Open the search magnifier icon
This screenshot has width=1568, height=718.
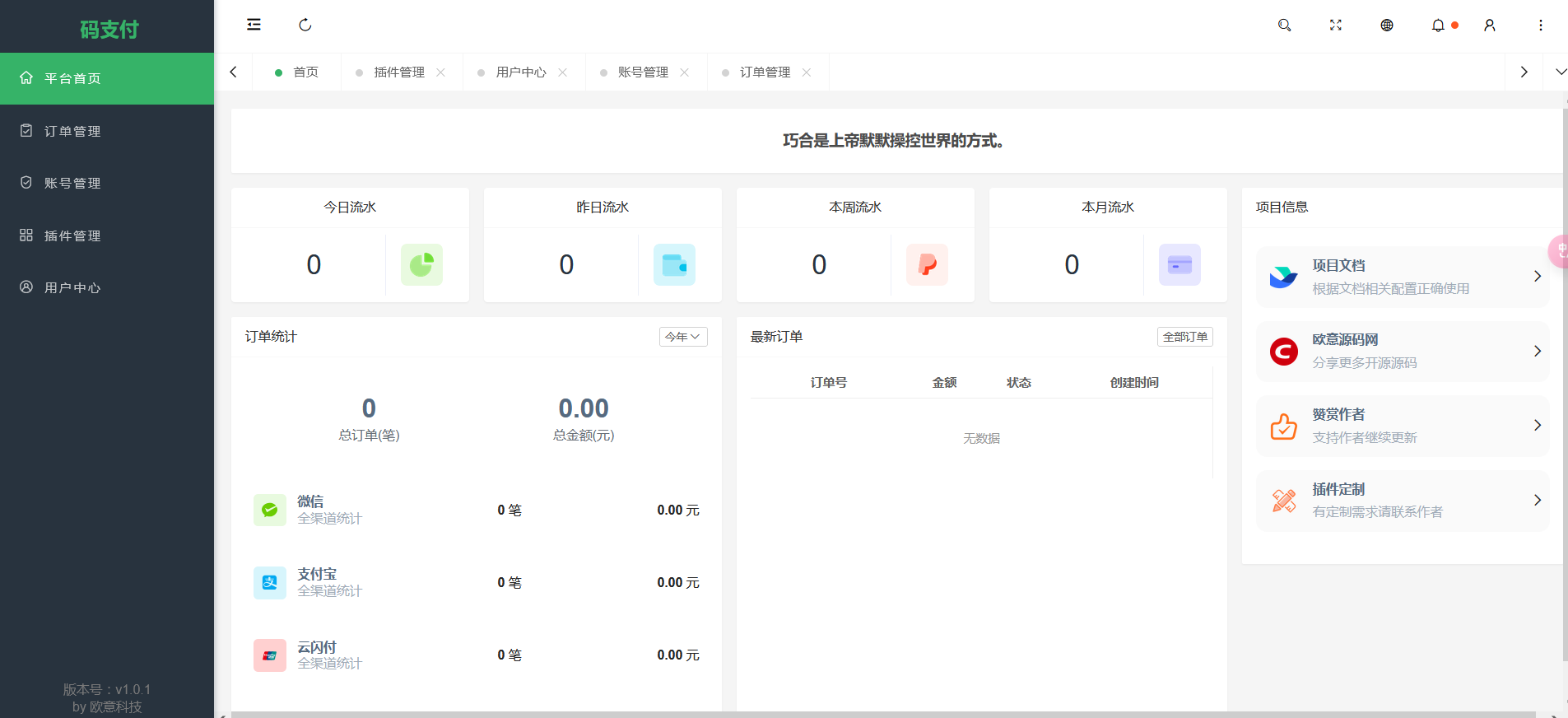1284,26
